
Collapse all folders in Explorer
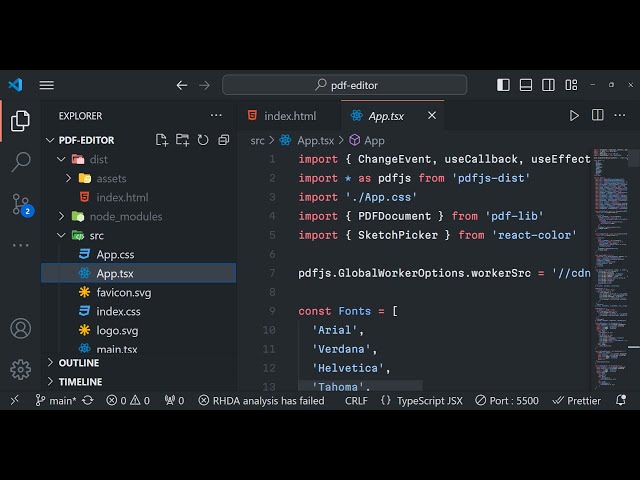point(223,140)
